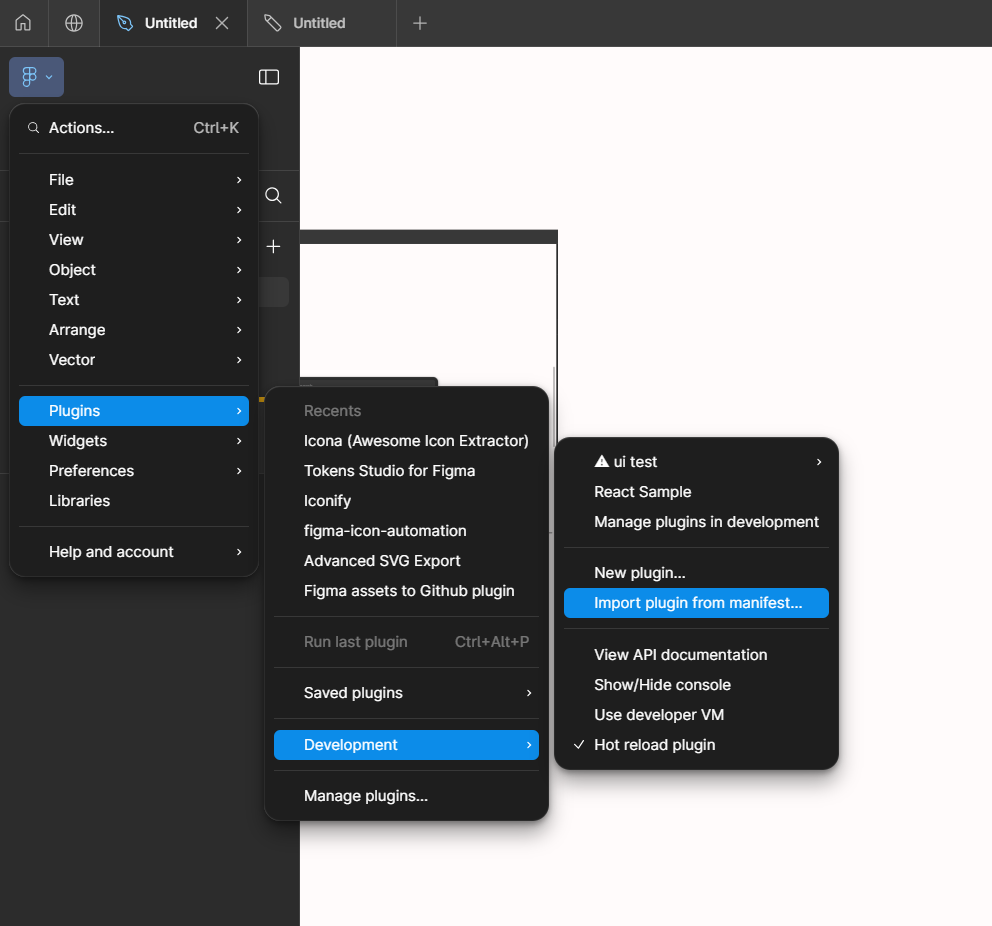Image resolution: width=992 pixels, height=926 pixels.
Task: Open View API documentation
Action: [x=696, y=655]
